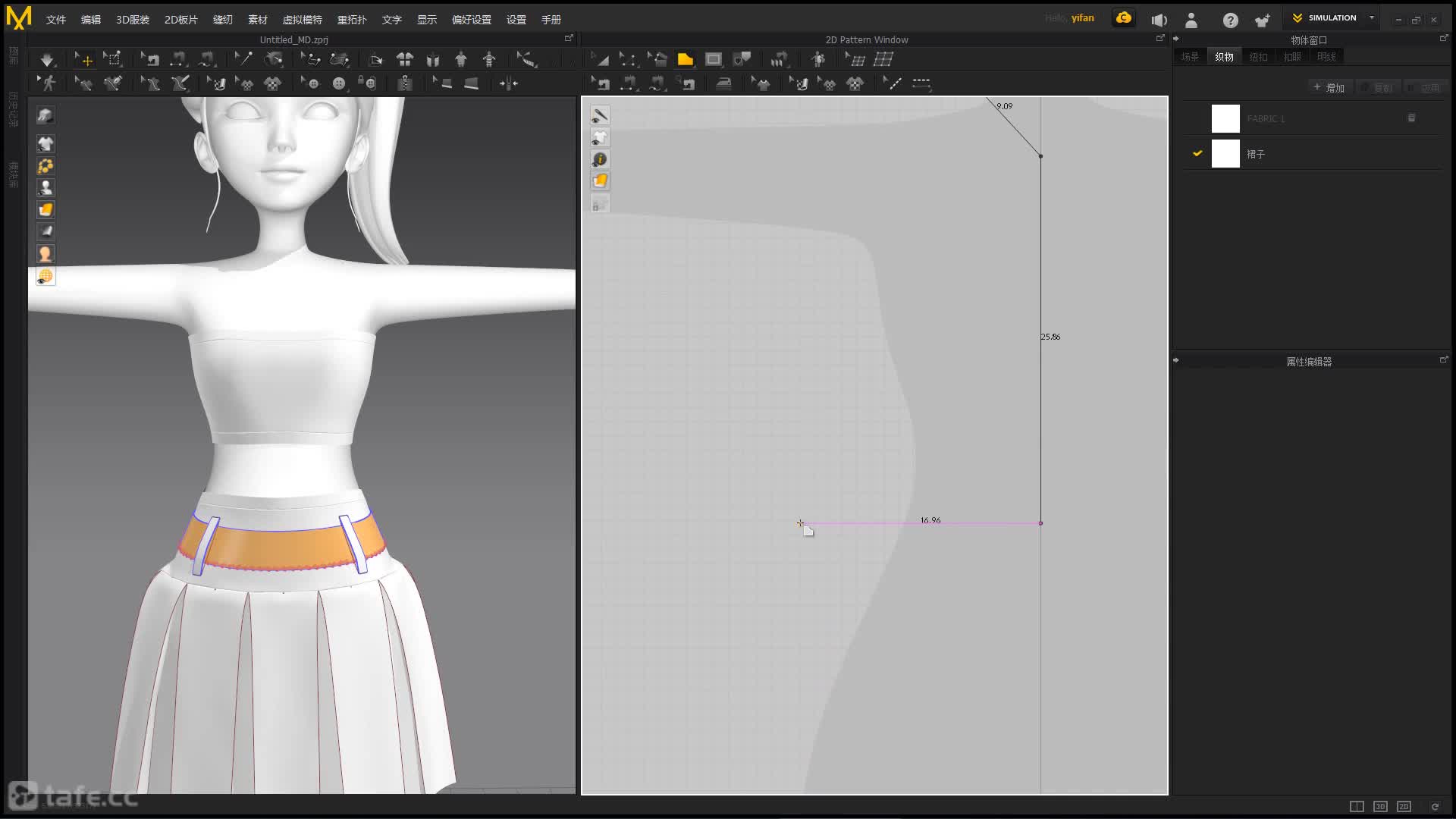Collapse the 物体窗口 panel arrow
The image size is (1456, 819).
[1176, 39]
